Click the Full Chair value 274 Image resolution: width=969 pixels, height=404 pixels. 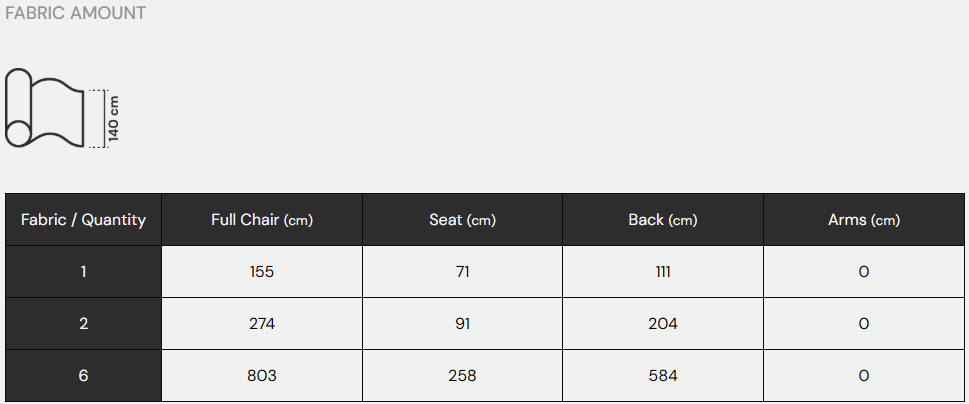[262, 324]
